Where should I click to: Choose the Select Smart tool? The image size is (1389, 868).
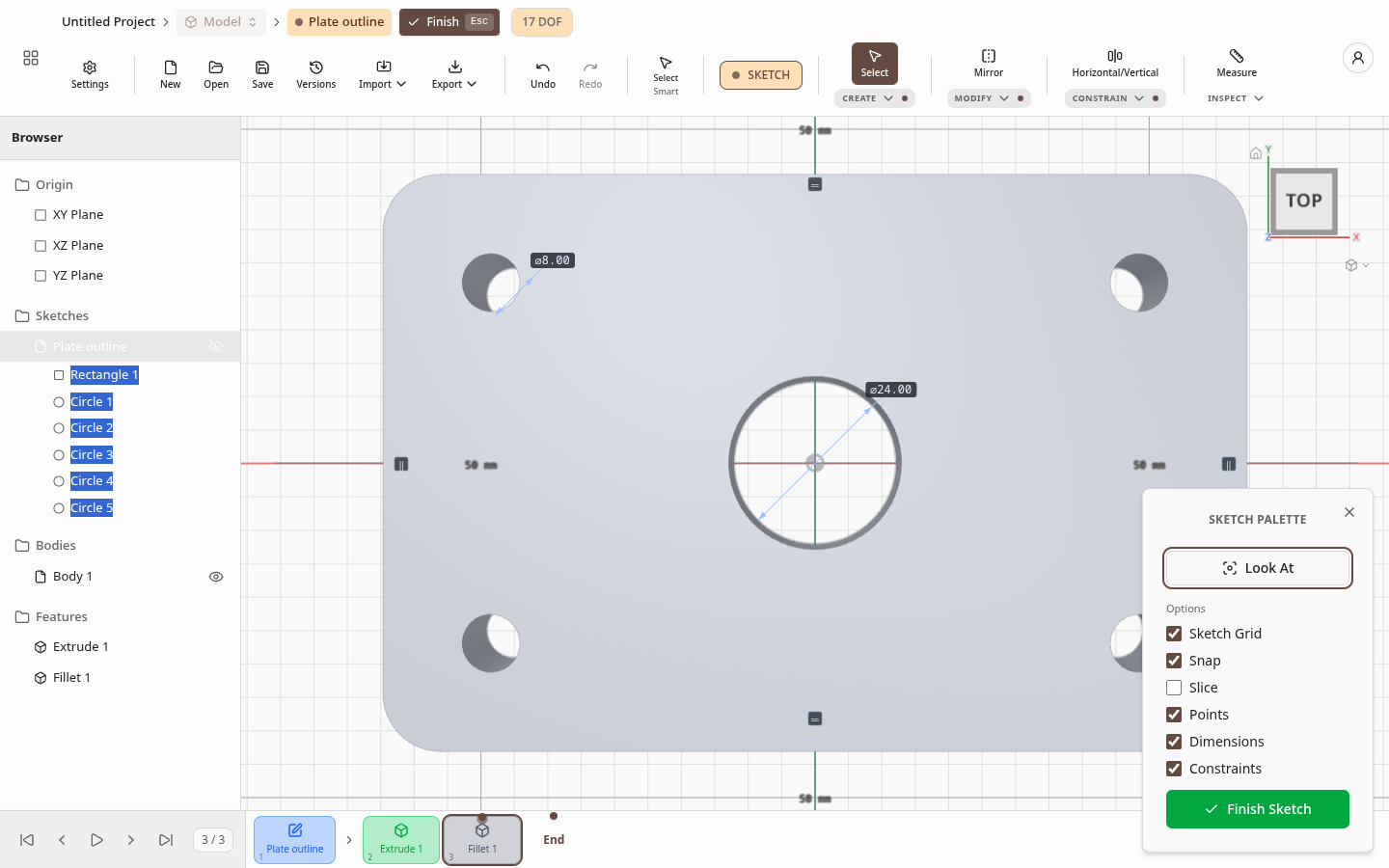[666, 75]
